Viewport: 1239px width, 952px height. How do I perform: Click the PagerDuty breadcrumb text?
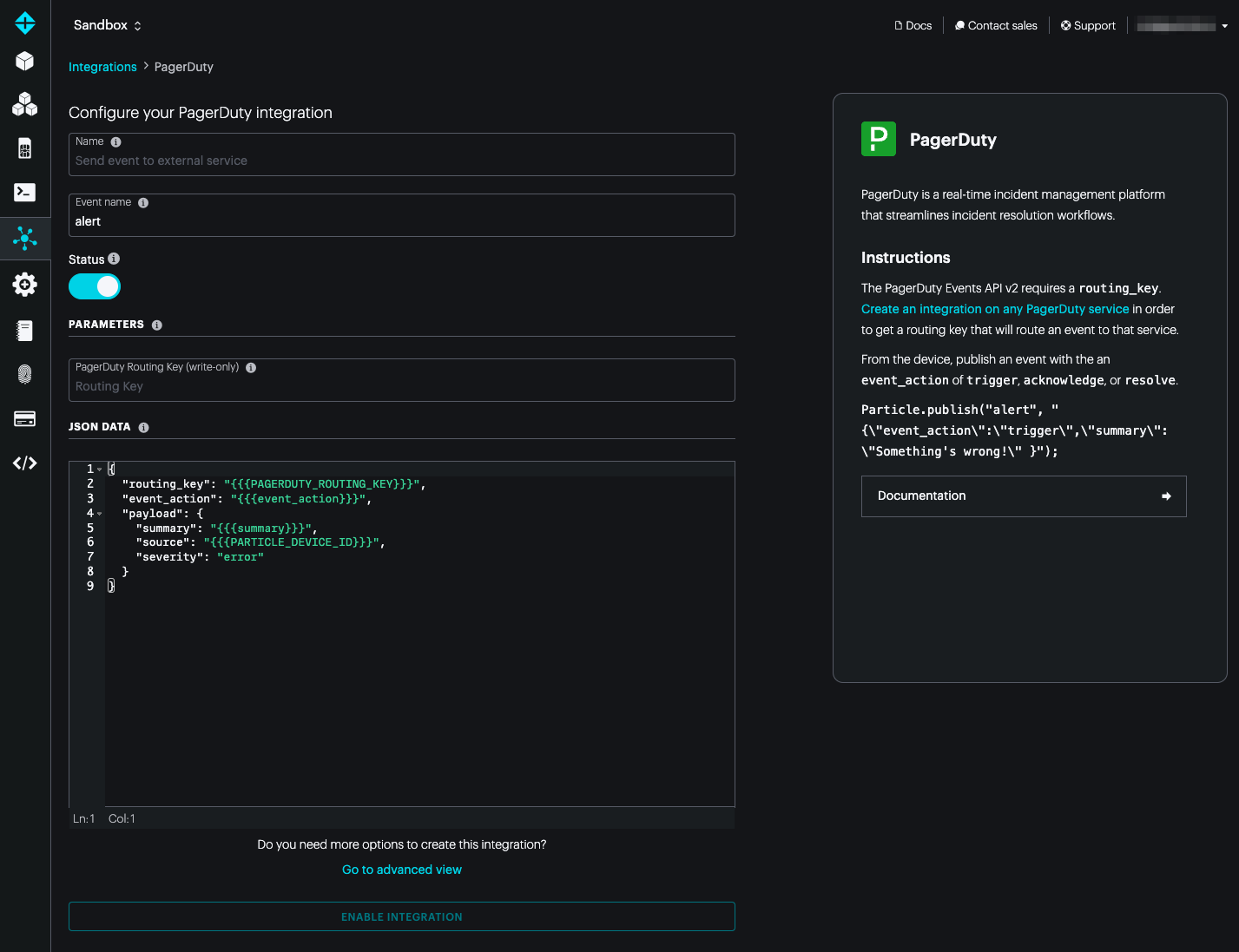coord(184,67)
